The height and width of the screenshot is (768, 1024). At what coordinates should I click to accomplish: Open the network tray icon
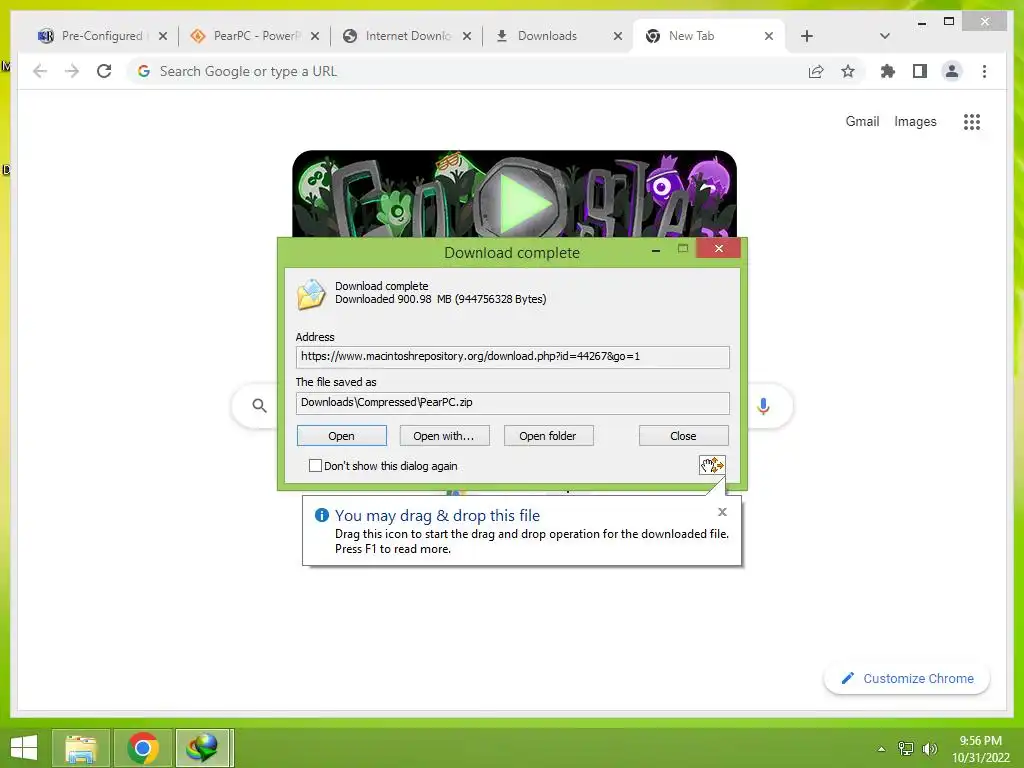point(906,749)
